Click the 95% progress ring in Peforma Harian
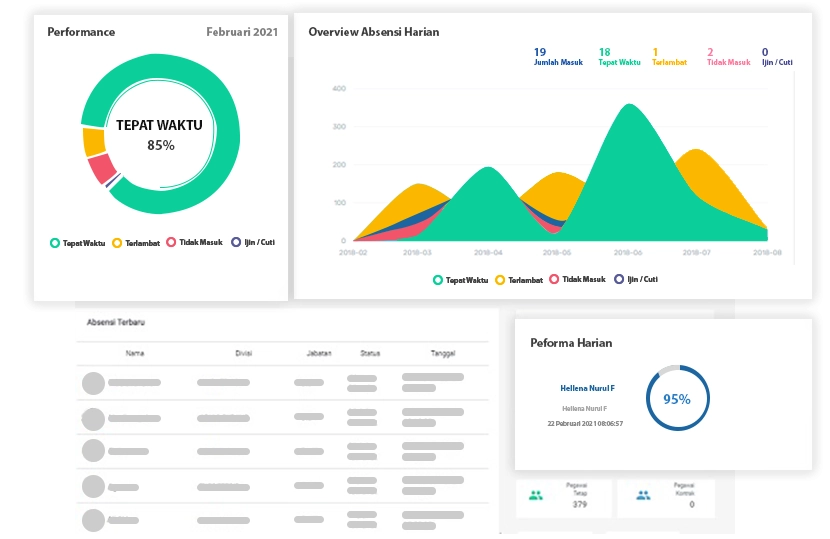 tap(676, 399)
